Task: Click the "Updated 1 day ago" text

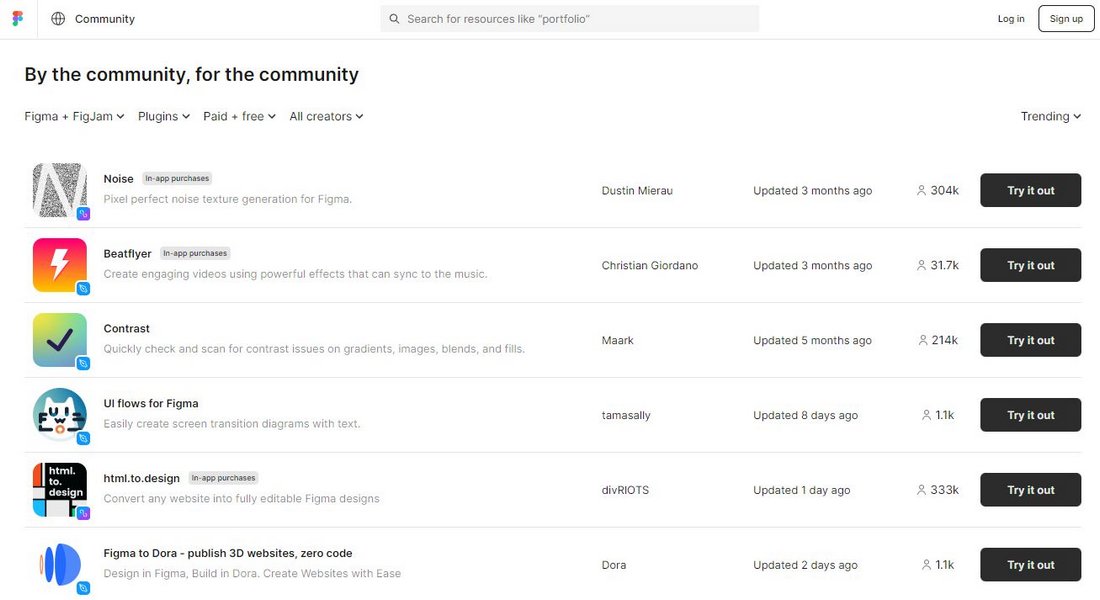Action: pyautogui.click(x=801, y=490)
